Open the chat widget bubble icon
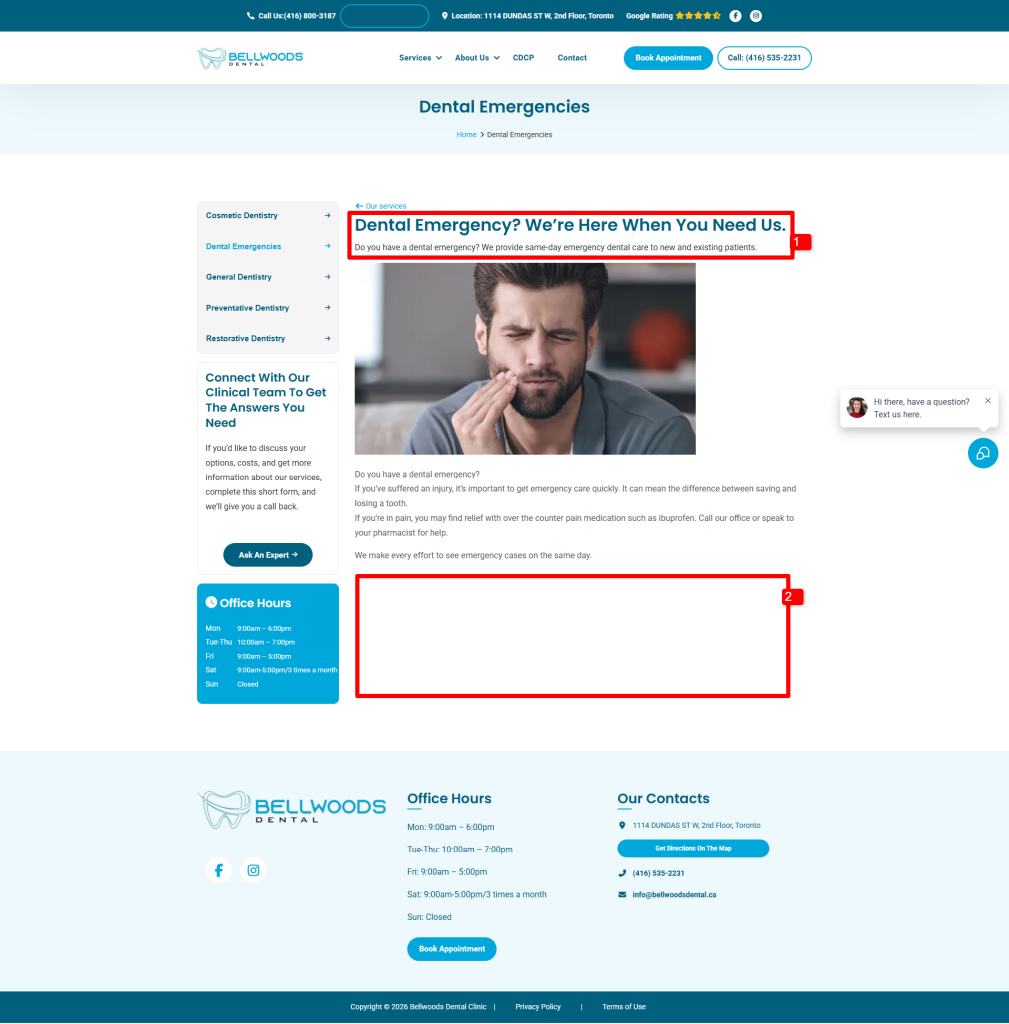 coord(982,453)
